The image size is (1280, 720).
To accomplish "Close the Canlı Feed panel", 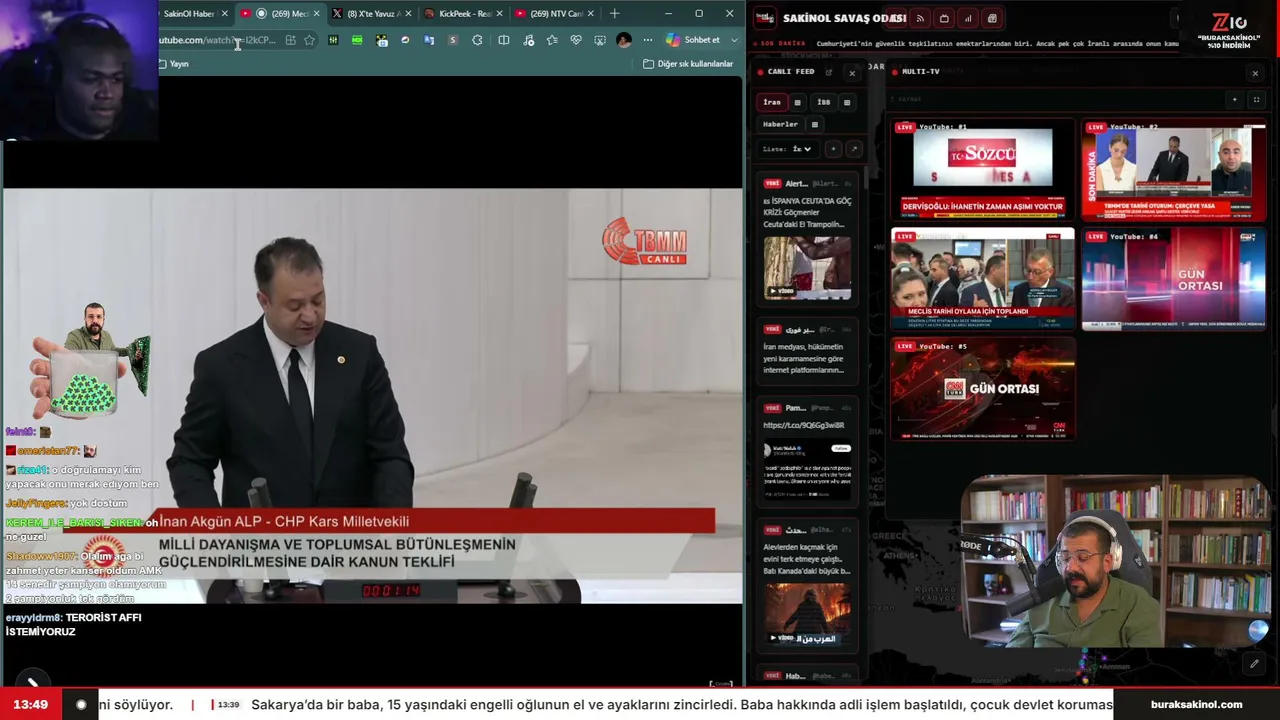I will pos(852,73).
